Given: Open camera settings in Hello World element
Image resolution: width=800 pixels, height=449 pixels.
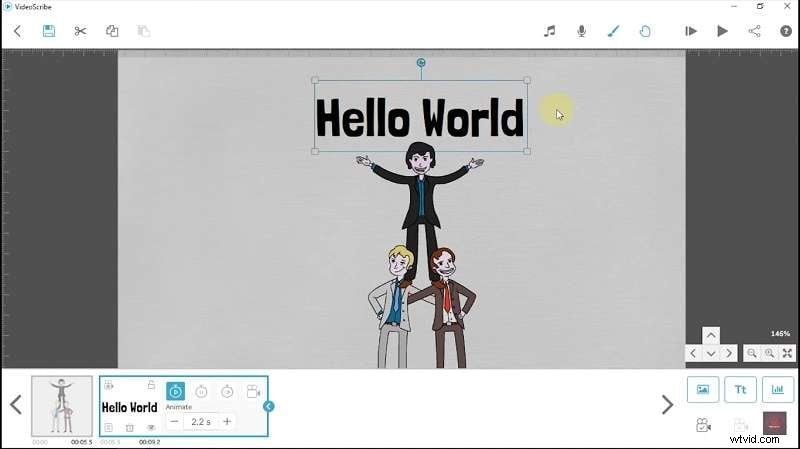Looking at the screenshot, I should (x=254, y=391).
